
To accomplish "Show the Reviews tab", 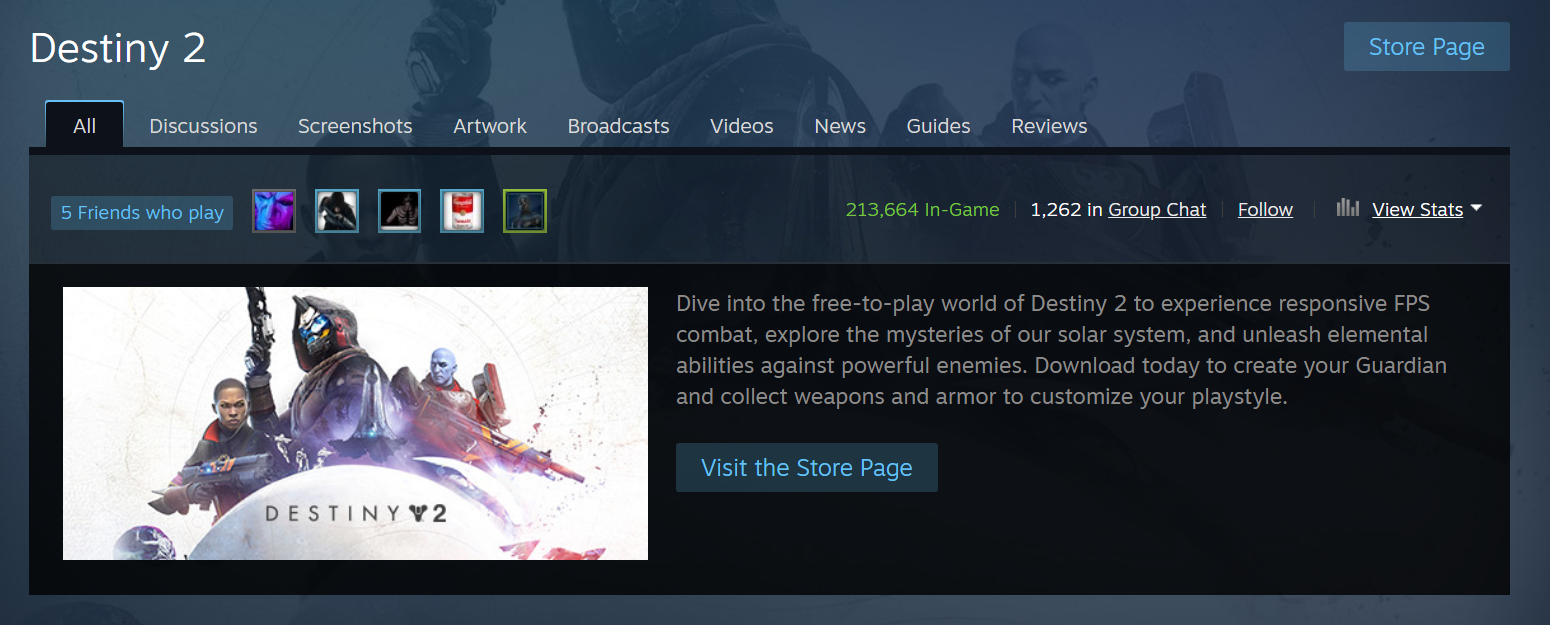I will pos(1049,126).
